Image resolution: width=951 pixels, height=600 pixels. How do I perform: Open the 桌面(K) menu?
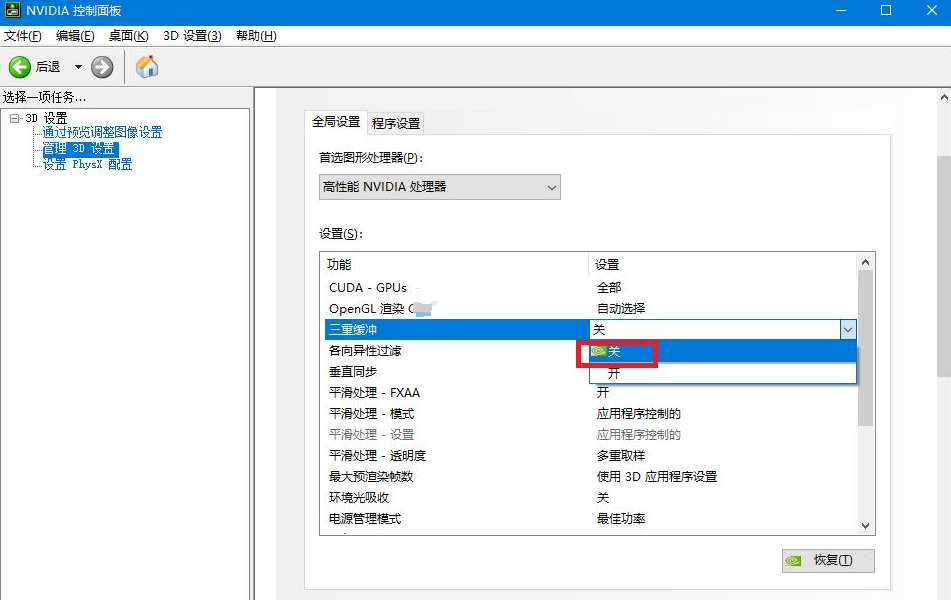129,36
